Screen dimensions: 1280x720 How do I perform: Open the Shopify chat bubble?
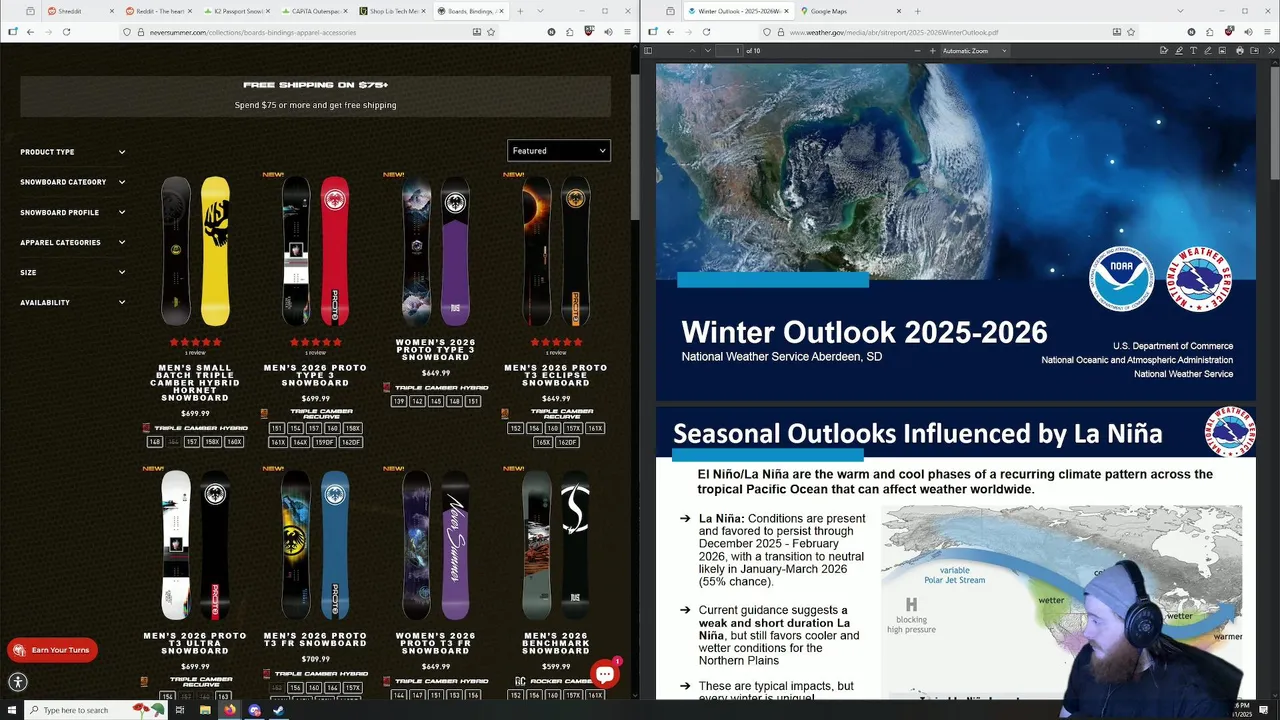pos(605,674)
